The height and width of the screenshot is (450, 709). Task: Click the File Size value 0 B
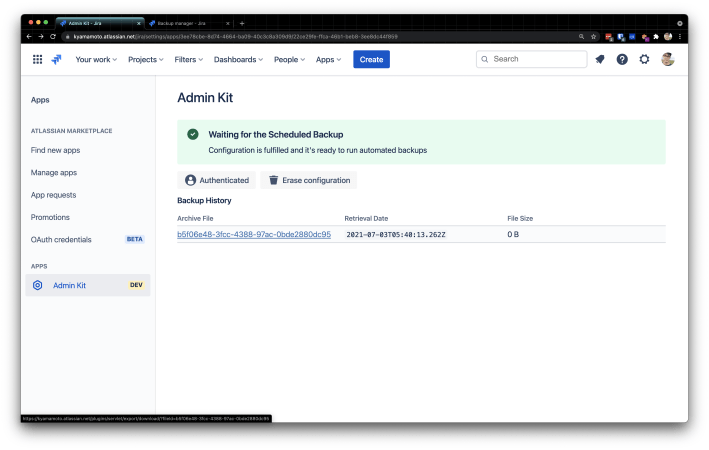[x=513, y=234]
